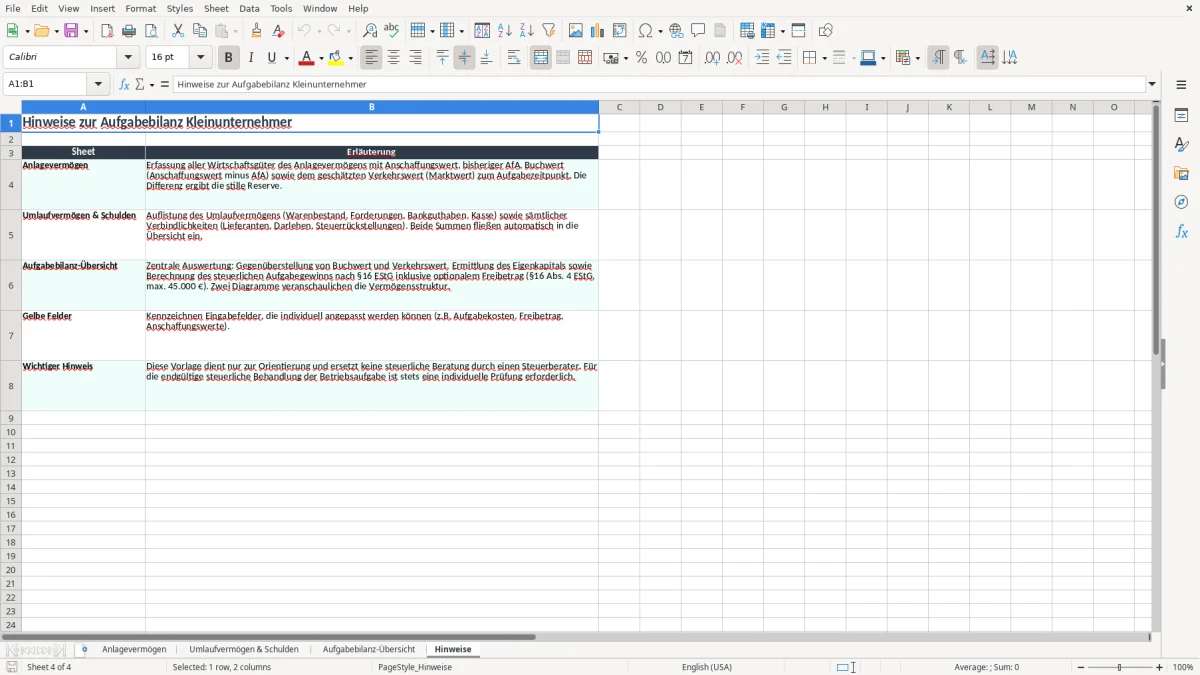Open the Format menu
Viewport: 1200px width, 675px height.
141,8
